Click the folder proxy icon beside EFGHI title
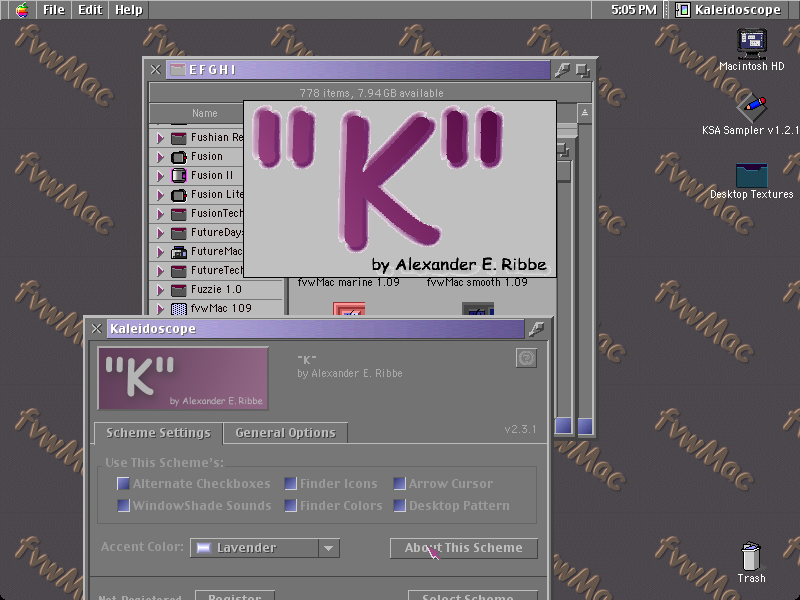The width and height of the screenshot is (800, 600). coord(177,70)
